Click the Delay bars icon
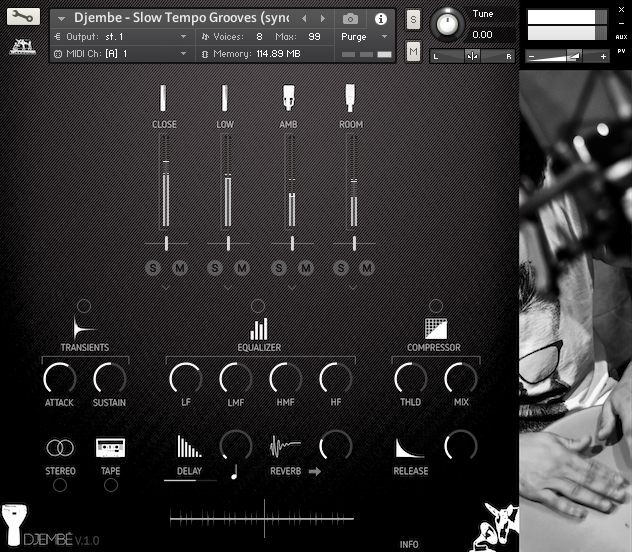 [189, 446]
